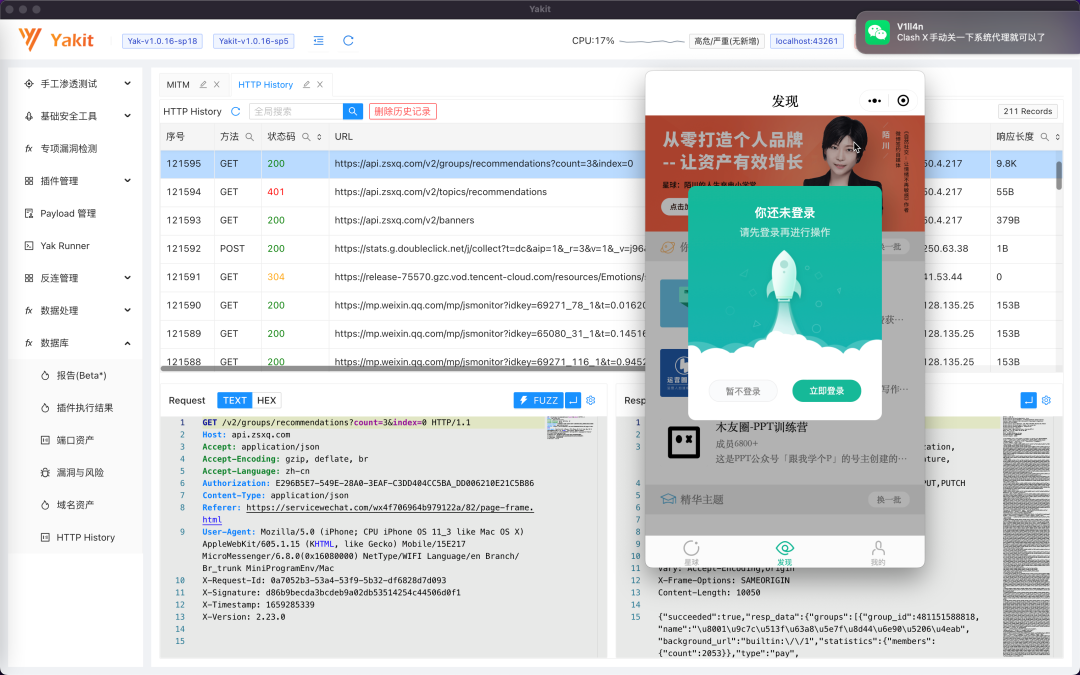Click the blue search magnifier button
The width and height of the screenshot is (1080, 675).
(x=352, y=112)
